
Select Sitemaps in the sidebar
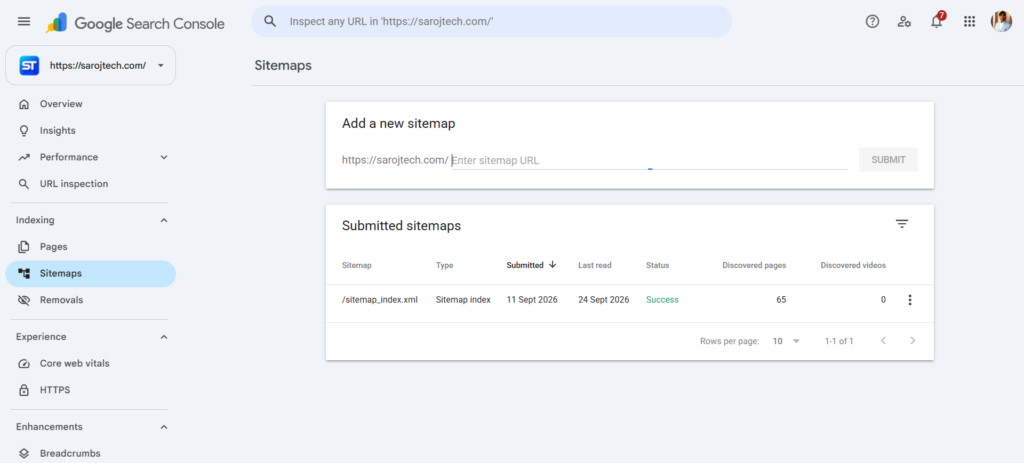pos(91,274)
